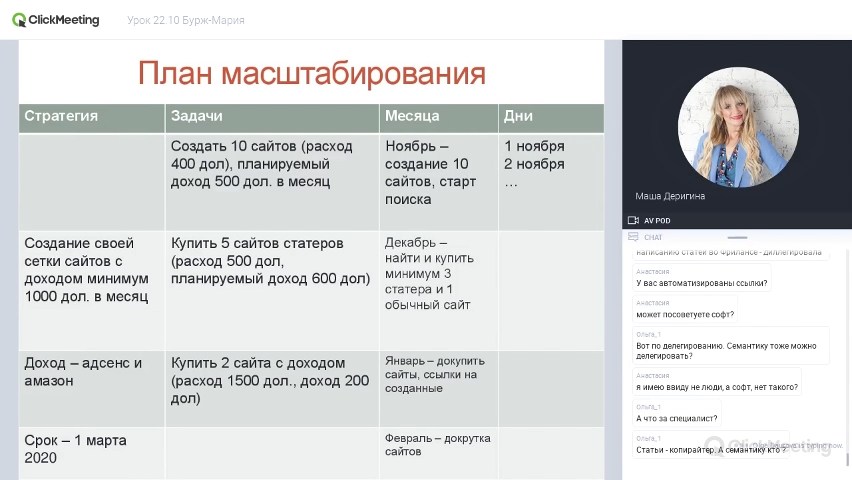Click cell Доход – адсенс и амазон
The width and height of the screenshot is (852, 480).
click(x=92, y=388)
